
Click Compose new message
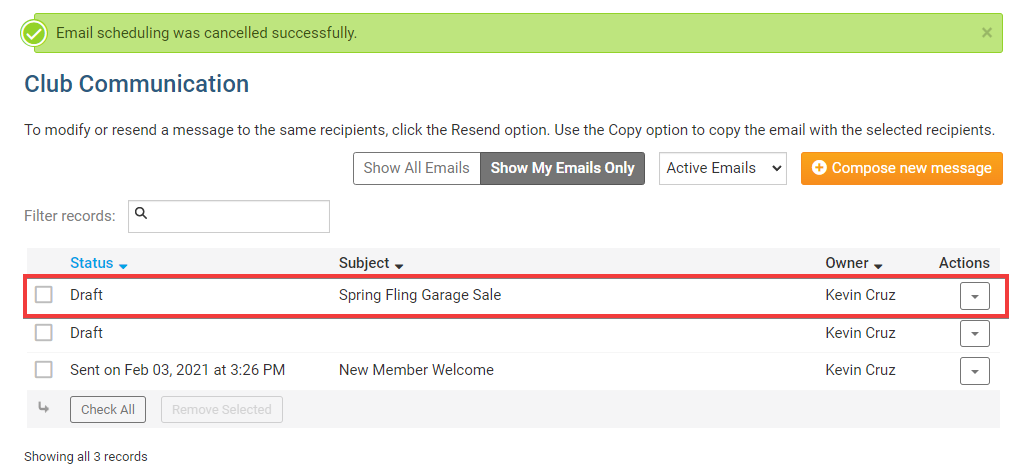[x=901, y=168]
